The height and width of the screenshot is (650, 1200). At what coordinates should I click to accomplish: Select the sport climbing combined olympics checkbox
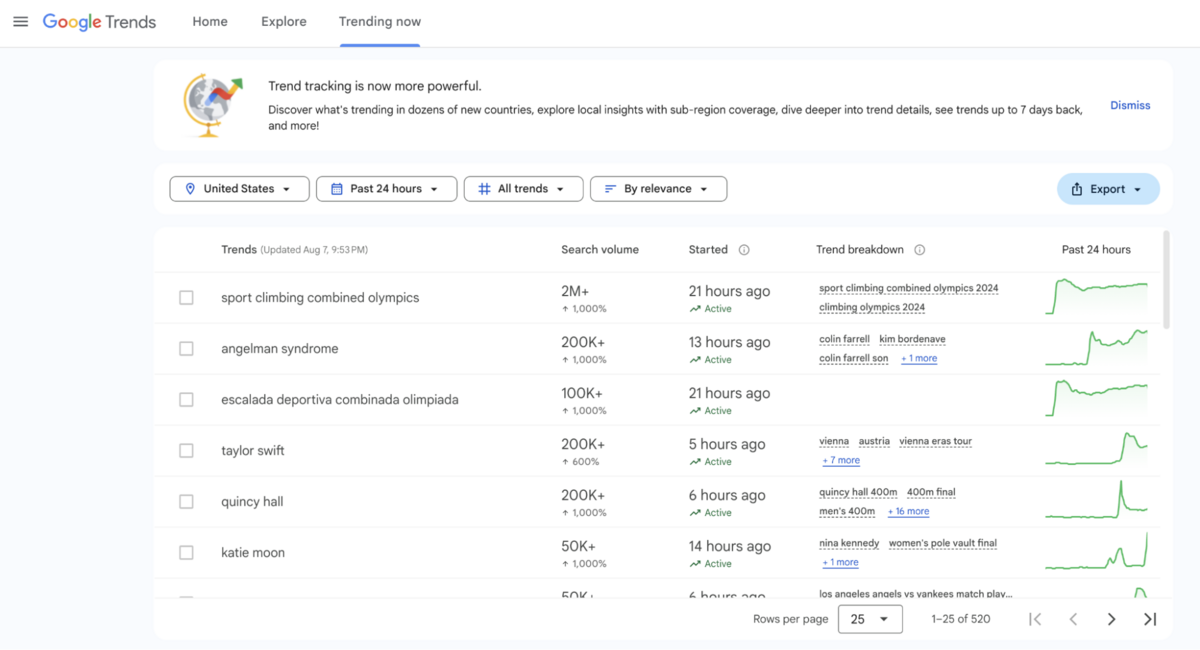pyautogui.click(x=186, y=298)
